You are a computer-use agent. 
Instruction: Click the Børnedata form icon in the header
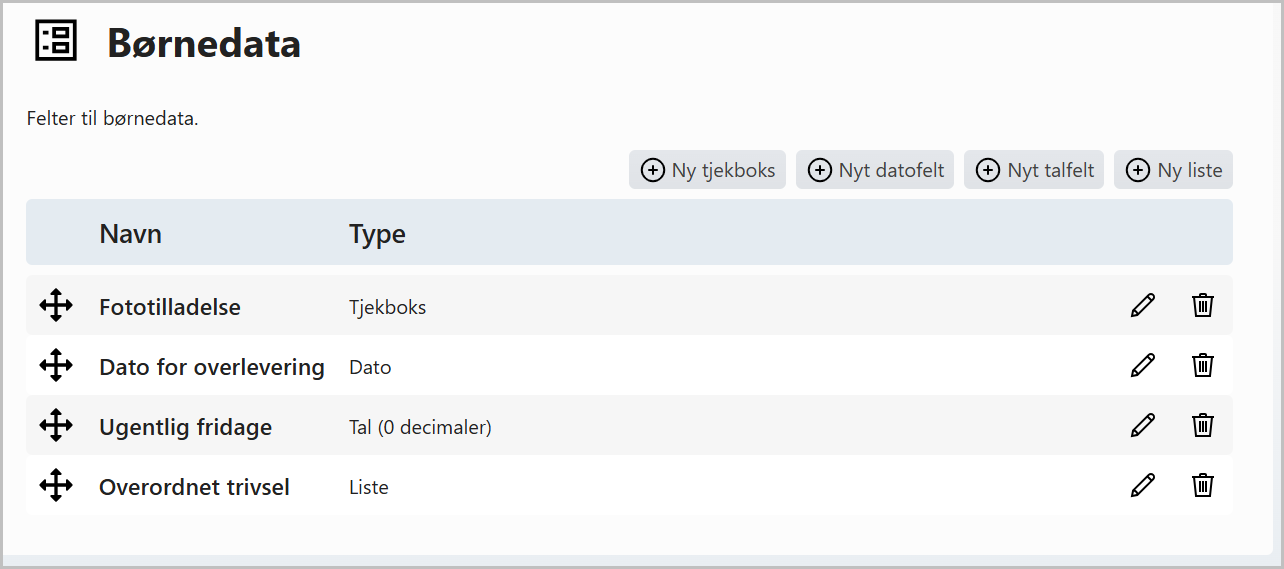56,40
